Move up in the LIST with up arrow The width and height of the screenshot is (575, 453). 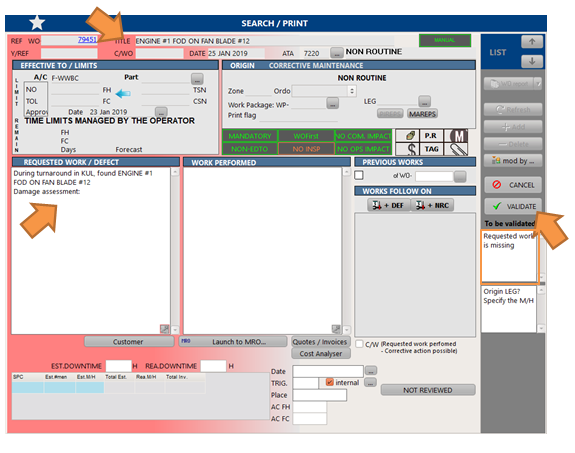pos(532,42)
